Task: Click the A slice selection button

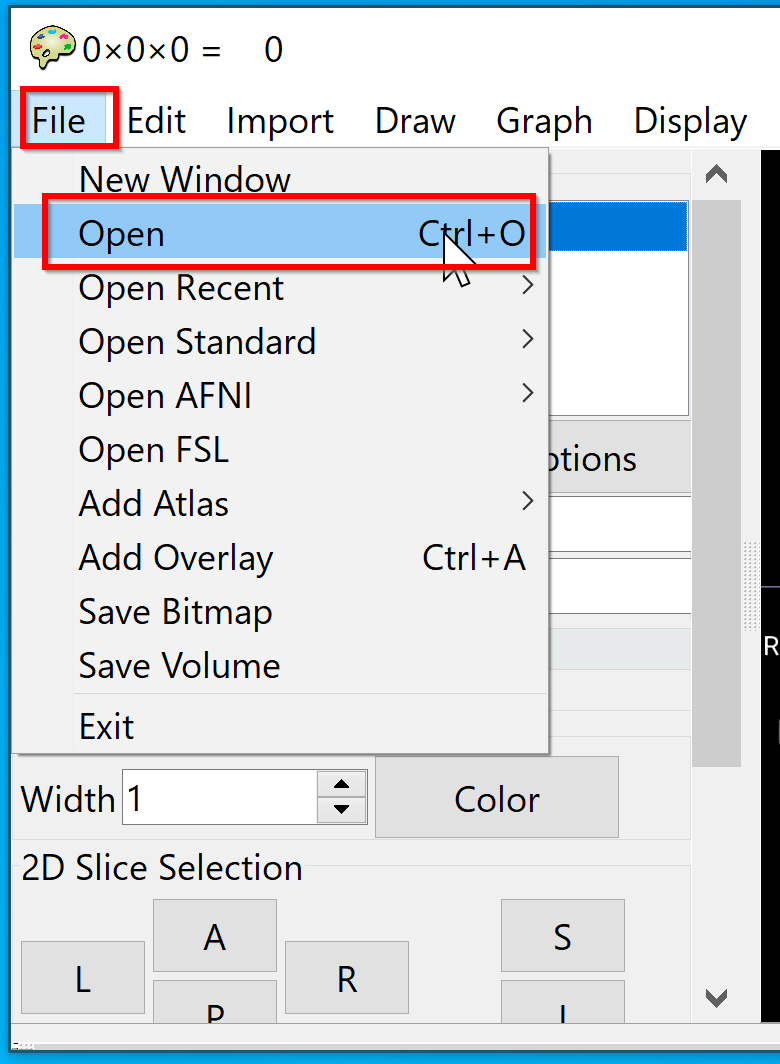Action: [215, 936]
